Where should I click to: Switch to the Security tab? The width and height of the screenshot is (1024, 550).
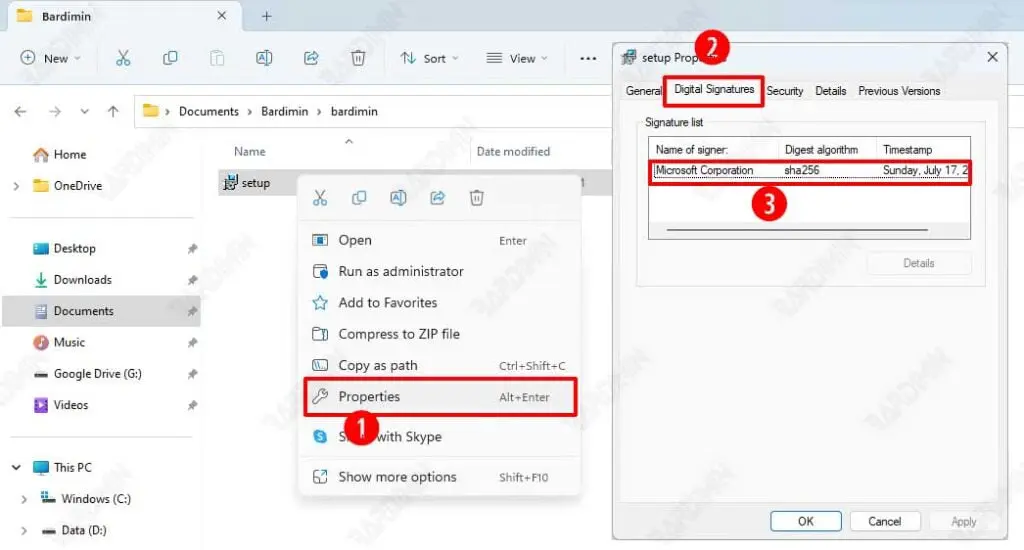point(784,91)
